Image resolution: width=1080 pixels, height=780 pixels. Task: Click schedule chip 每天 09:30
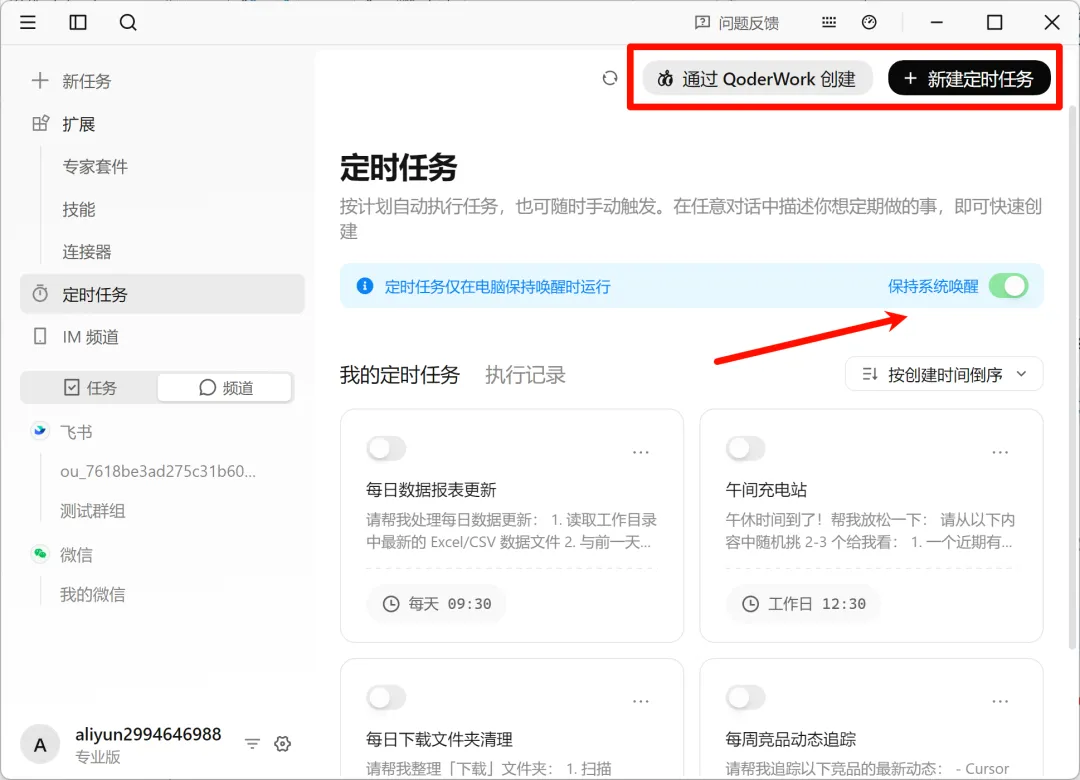436,604
